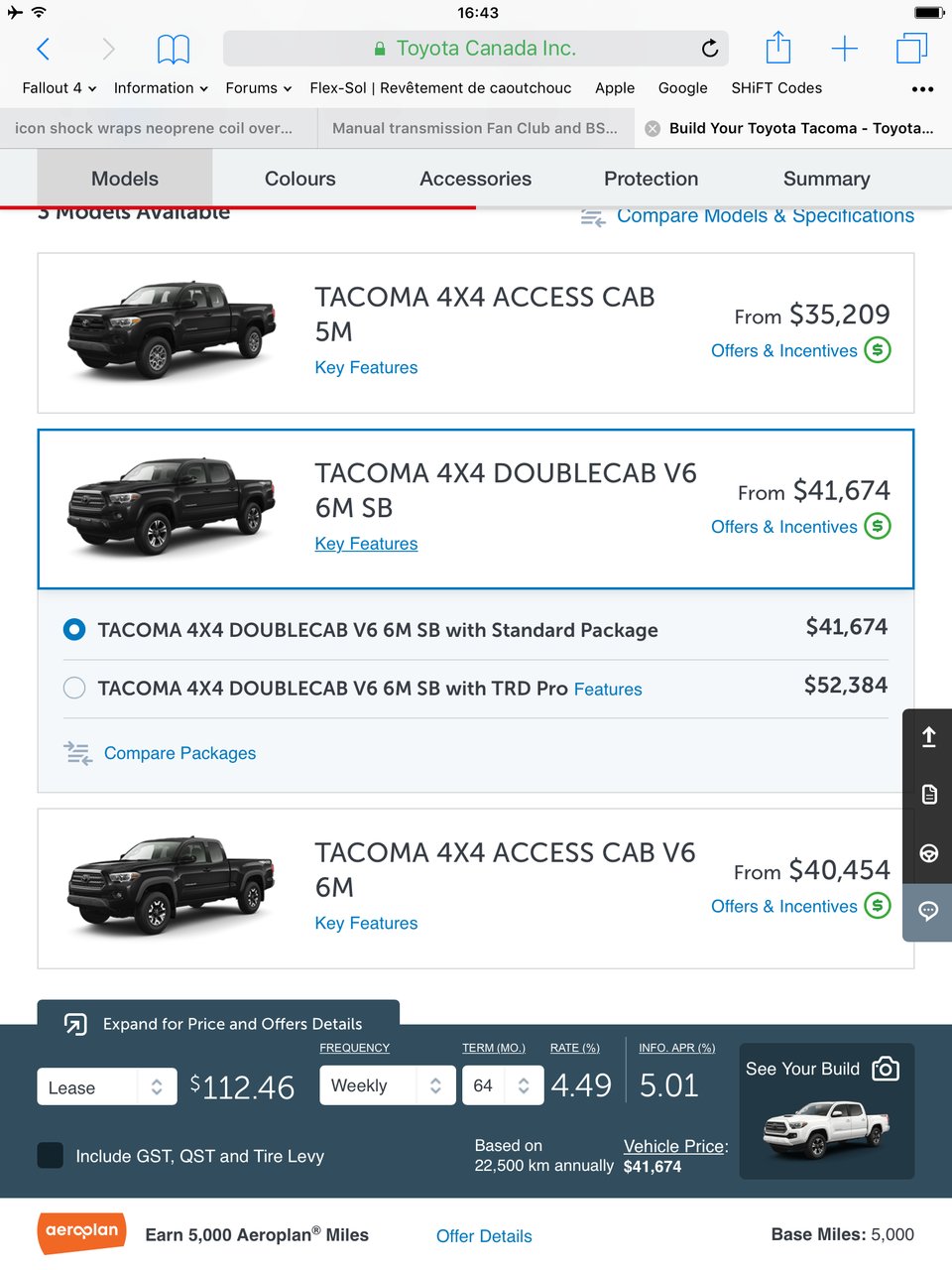Open Aeroplan Offer Details link
The image size is (952, 1270).
click(x=484, y=1235)
